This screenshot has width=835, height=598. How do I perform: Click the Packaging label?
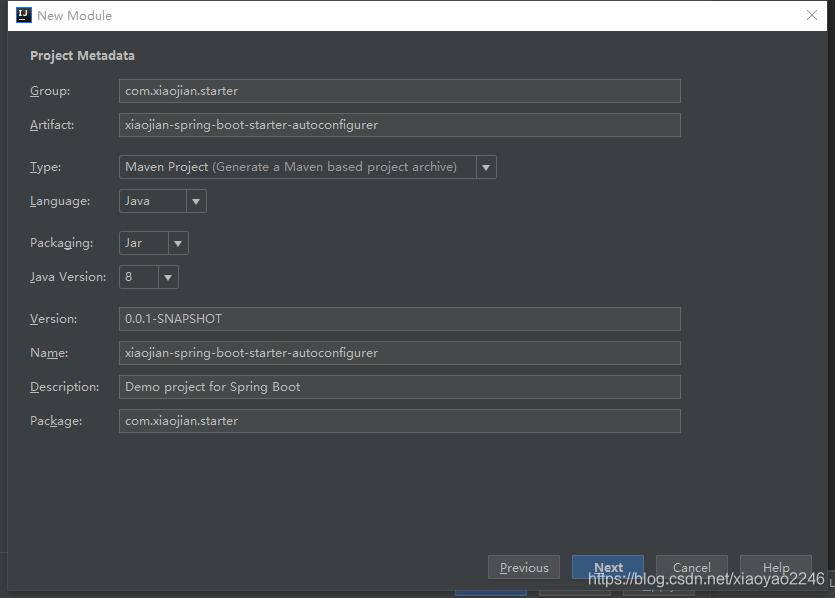click(62, 243)
